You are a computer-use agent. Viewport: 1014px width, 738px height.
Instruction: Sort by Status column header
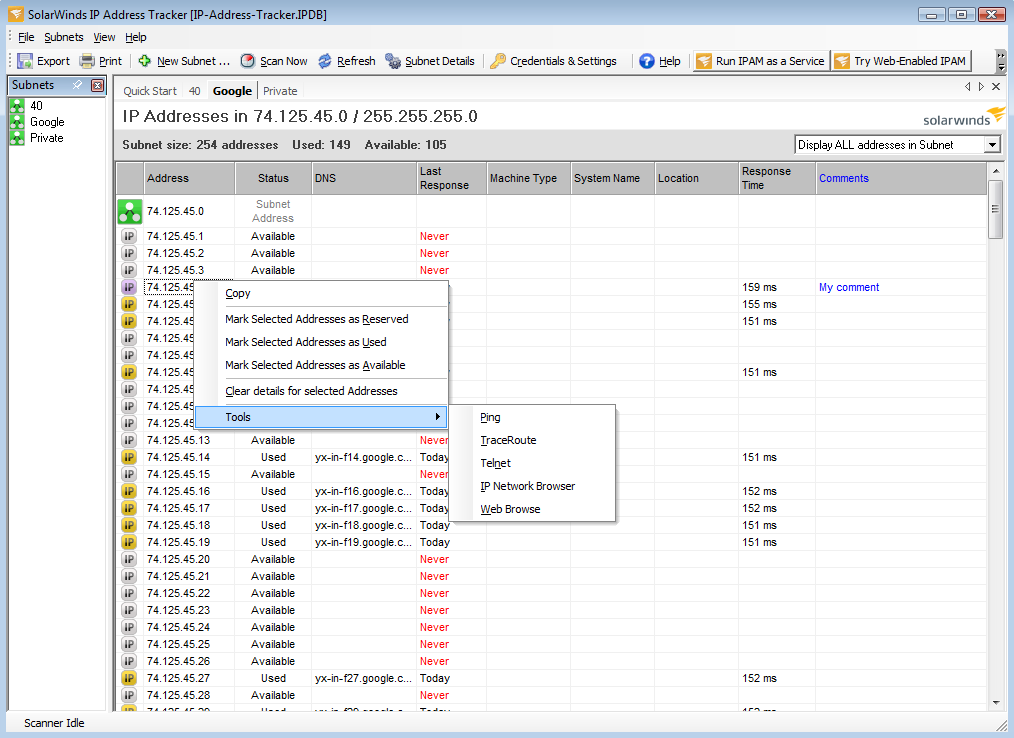pyautogui.click(x=273, y=179)
